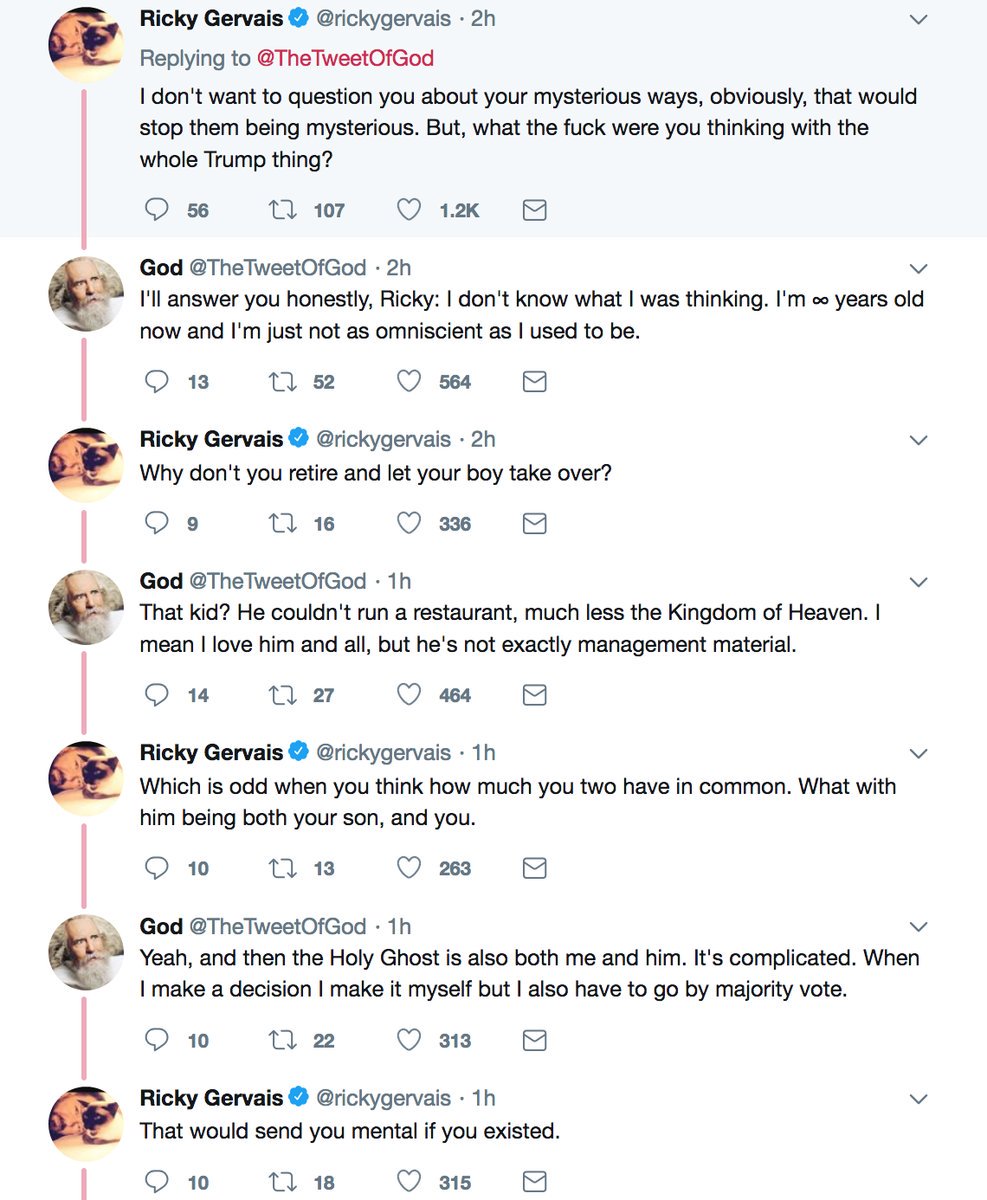Reply to the tweet about your boy taking over
The image size is (987, 1200).
(156, 523)
